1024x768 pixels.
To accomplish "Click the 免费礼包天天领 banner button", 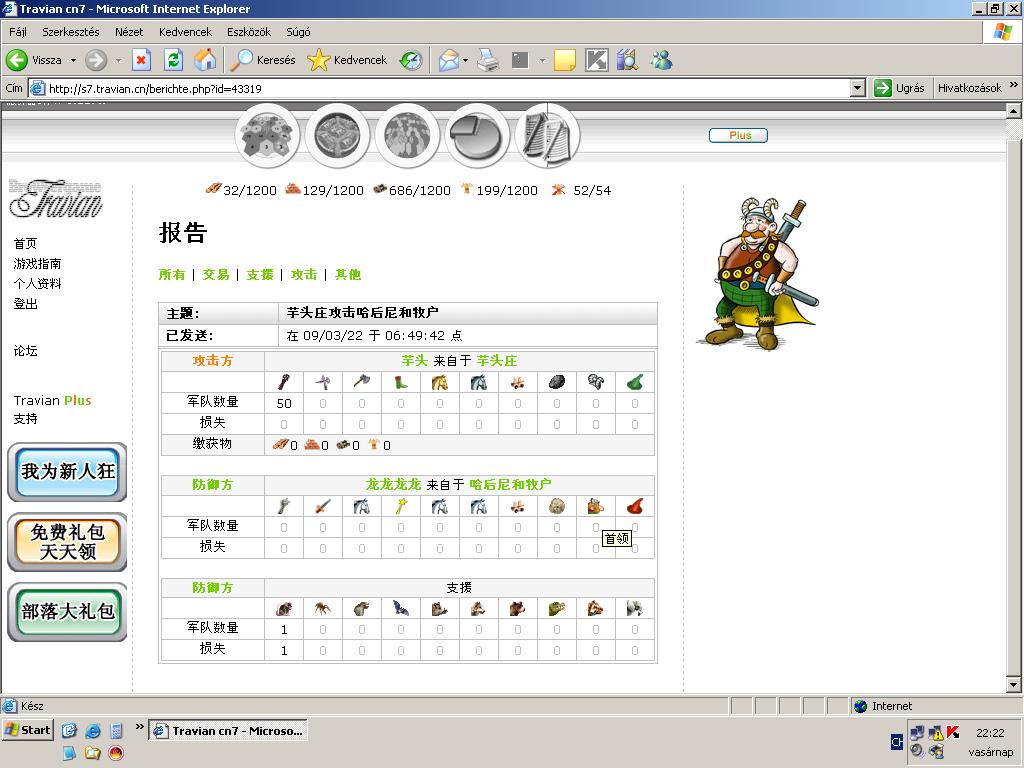I will [67, 542].
